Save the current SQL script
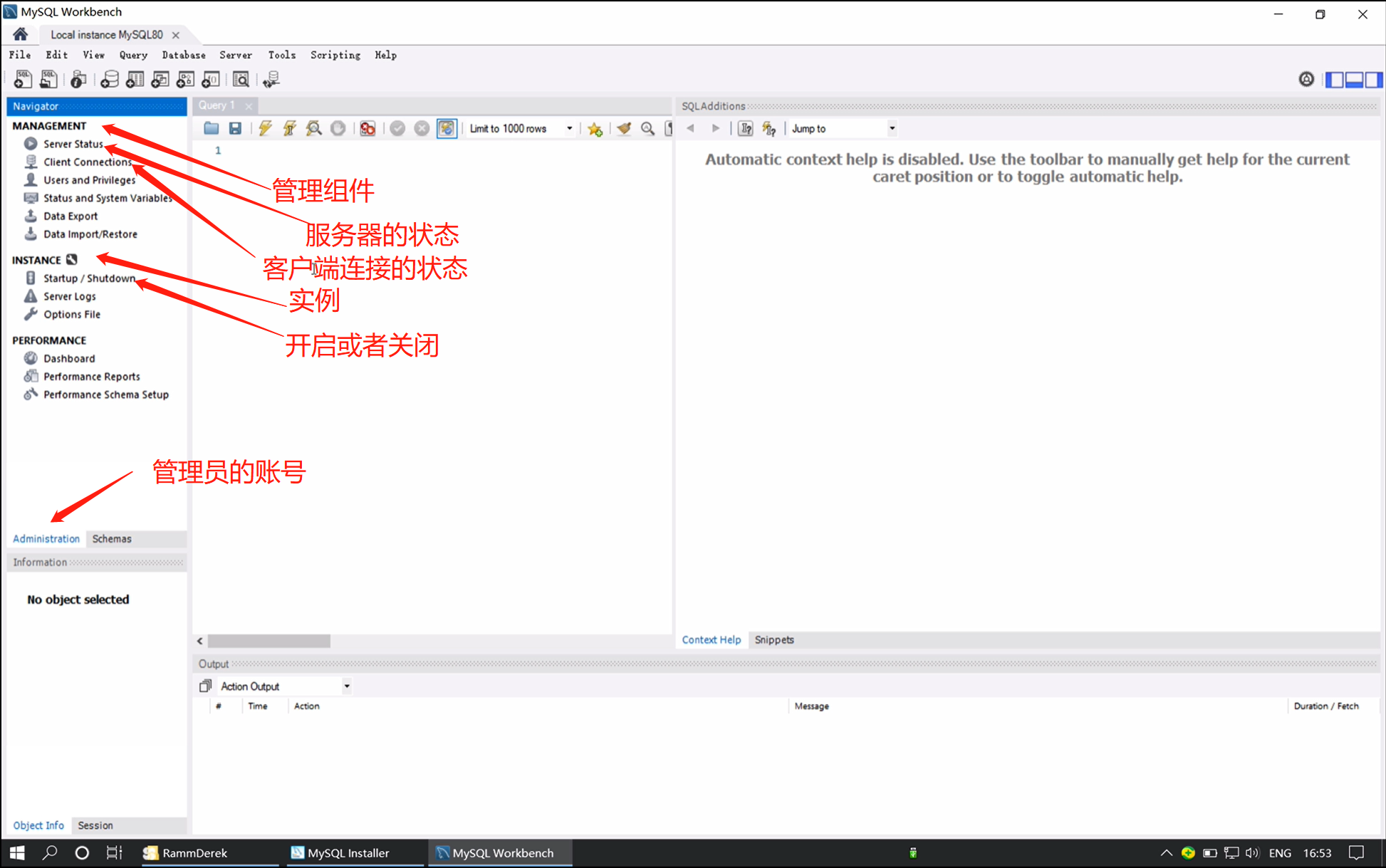 [235, 128]
